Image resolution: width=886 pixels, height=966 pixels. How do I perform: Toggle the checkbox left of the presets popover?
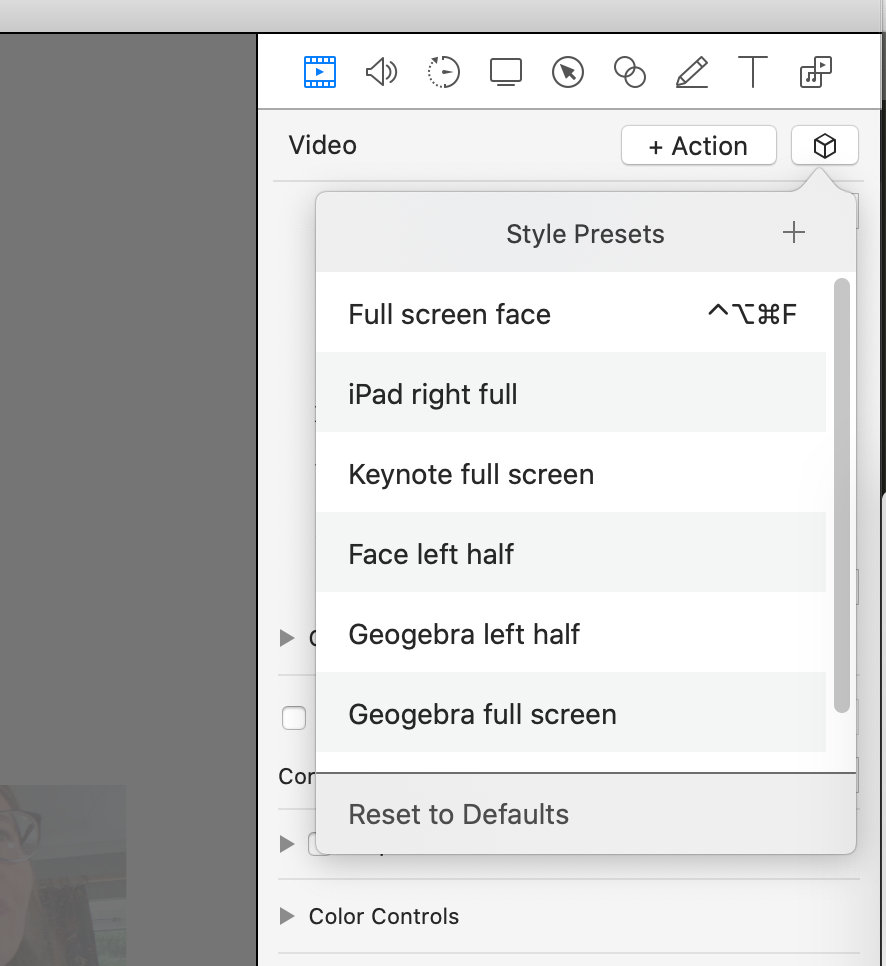click(294, 718)
